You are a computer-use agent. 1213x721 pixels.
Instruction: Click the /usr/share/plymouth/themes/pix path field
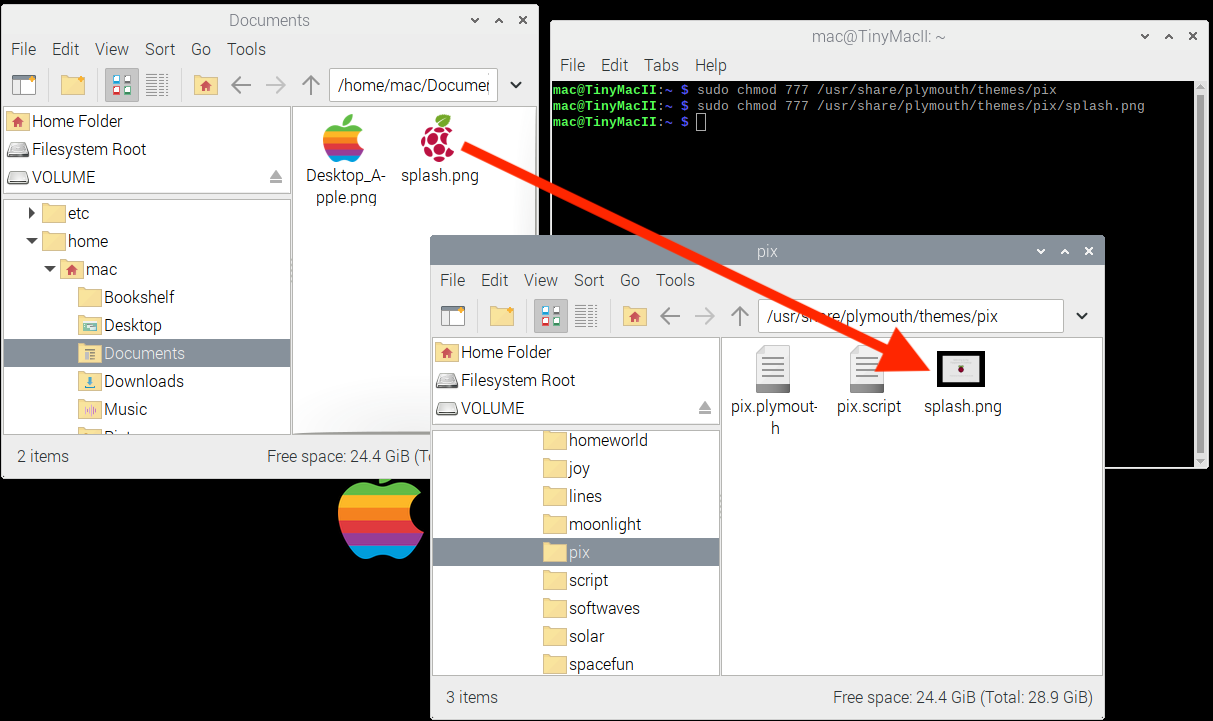[911, 316]
